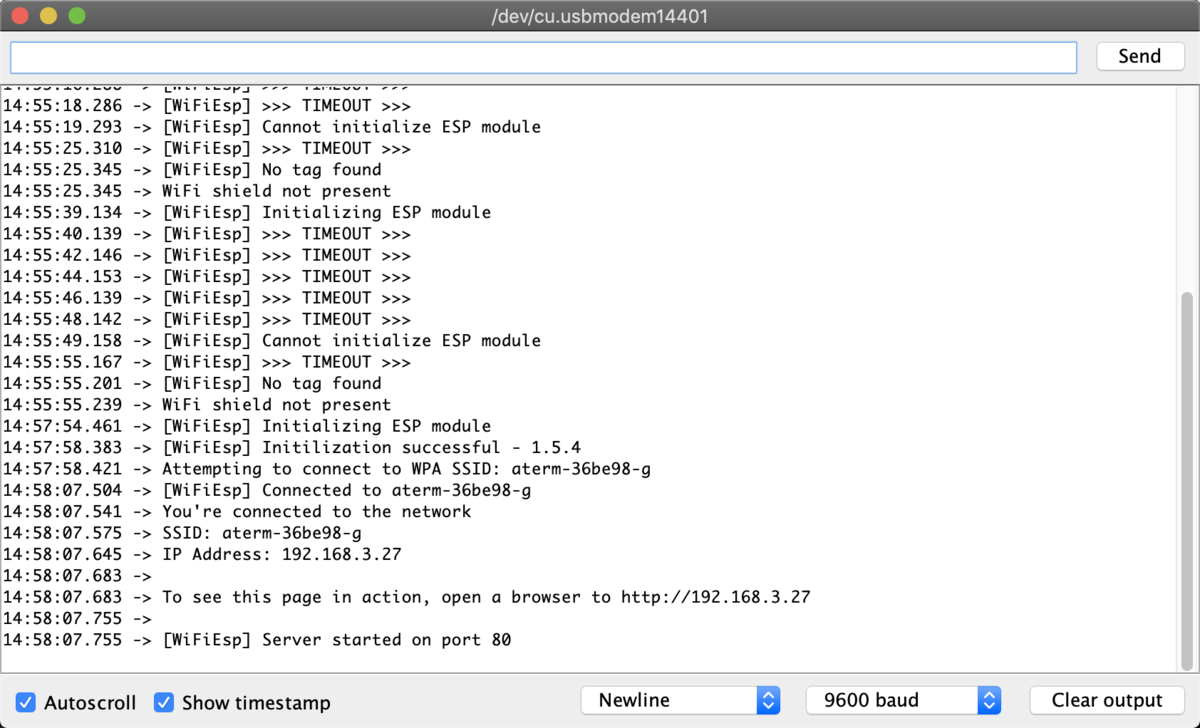1200x728 pixels.
Task: Click 'Initializing ESP module' at 14:57:54.461
Action: 247,426
